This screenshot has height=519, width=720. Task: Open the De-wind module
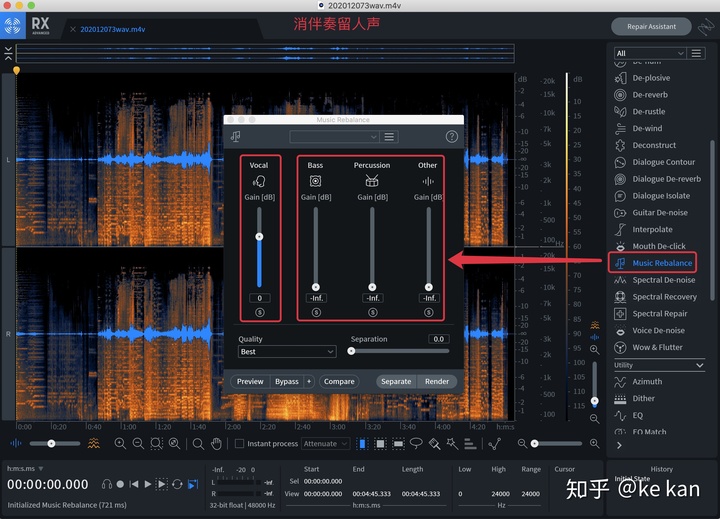638,129
